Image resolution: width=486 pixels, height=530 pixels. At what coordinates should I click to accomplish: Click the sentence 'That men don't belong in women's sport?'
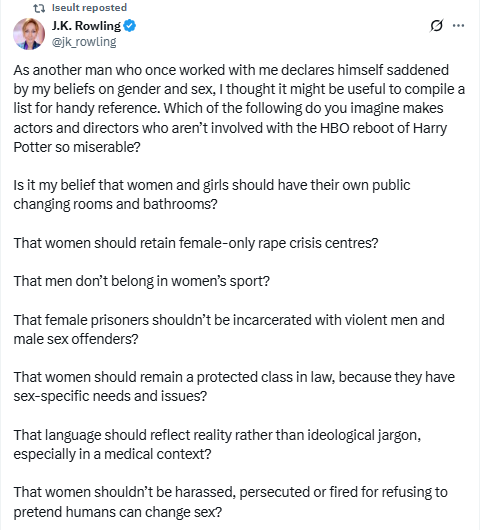coord(142,281)
